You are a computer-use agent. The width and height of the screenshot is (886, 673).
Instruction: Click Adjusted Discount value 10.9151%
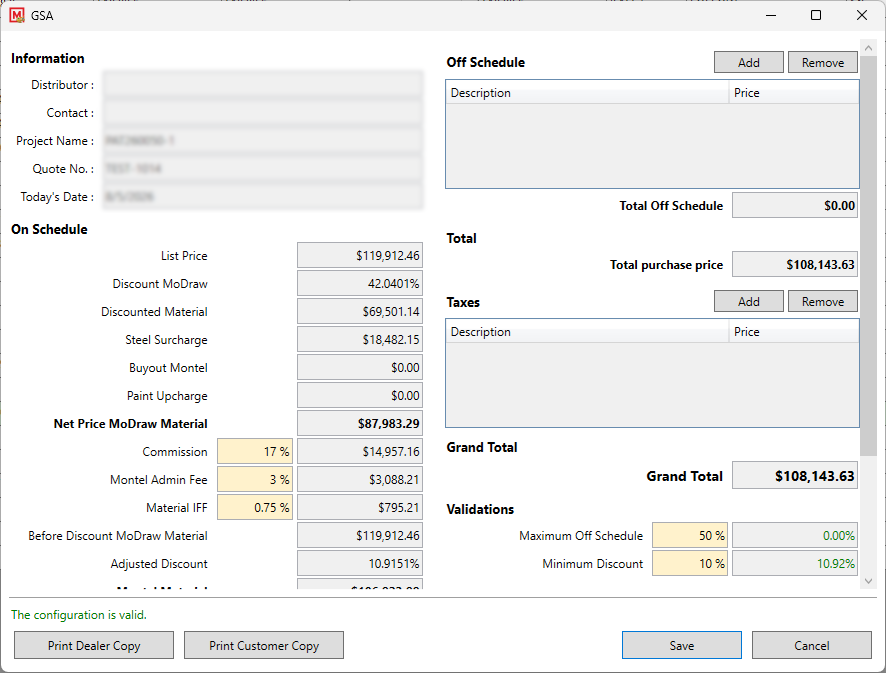pos(360,563)
